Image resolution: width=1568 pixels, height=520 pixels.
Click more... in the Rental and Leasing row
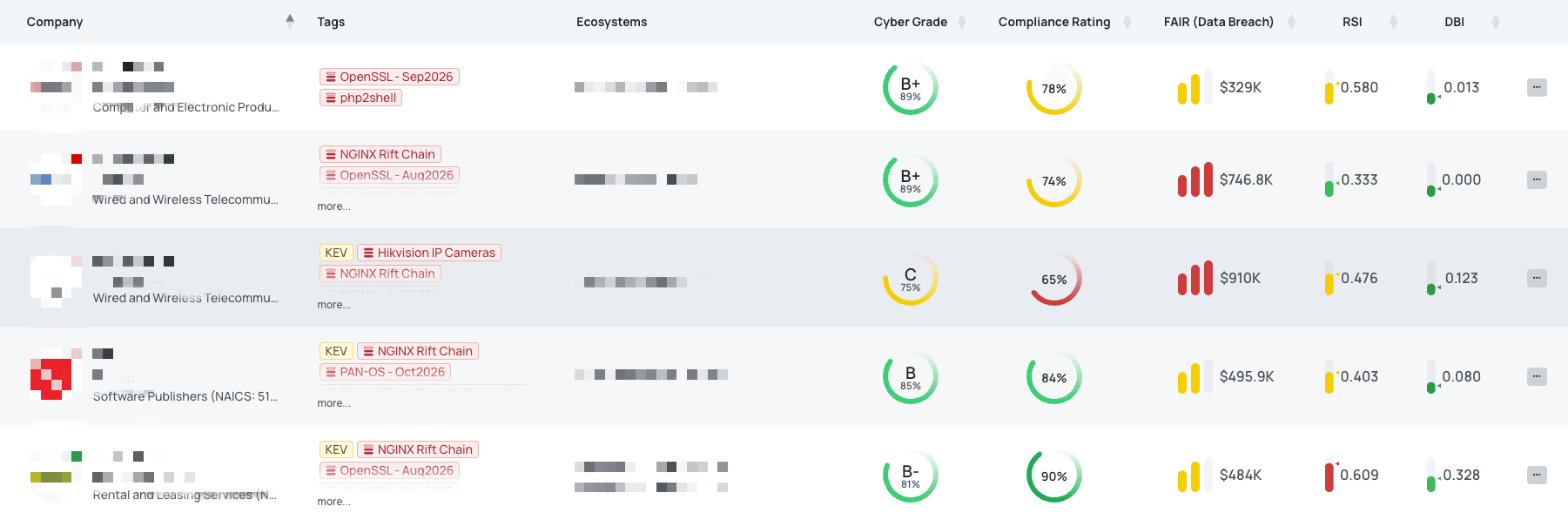[x=334, y=502]
